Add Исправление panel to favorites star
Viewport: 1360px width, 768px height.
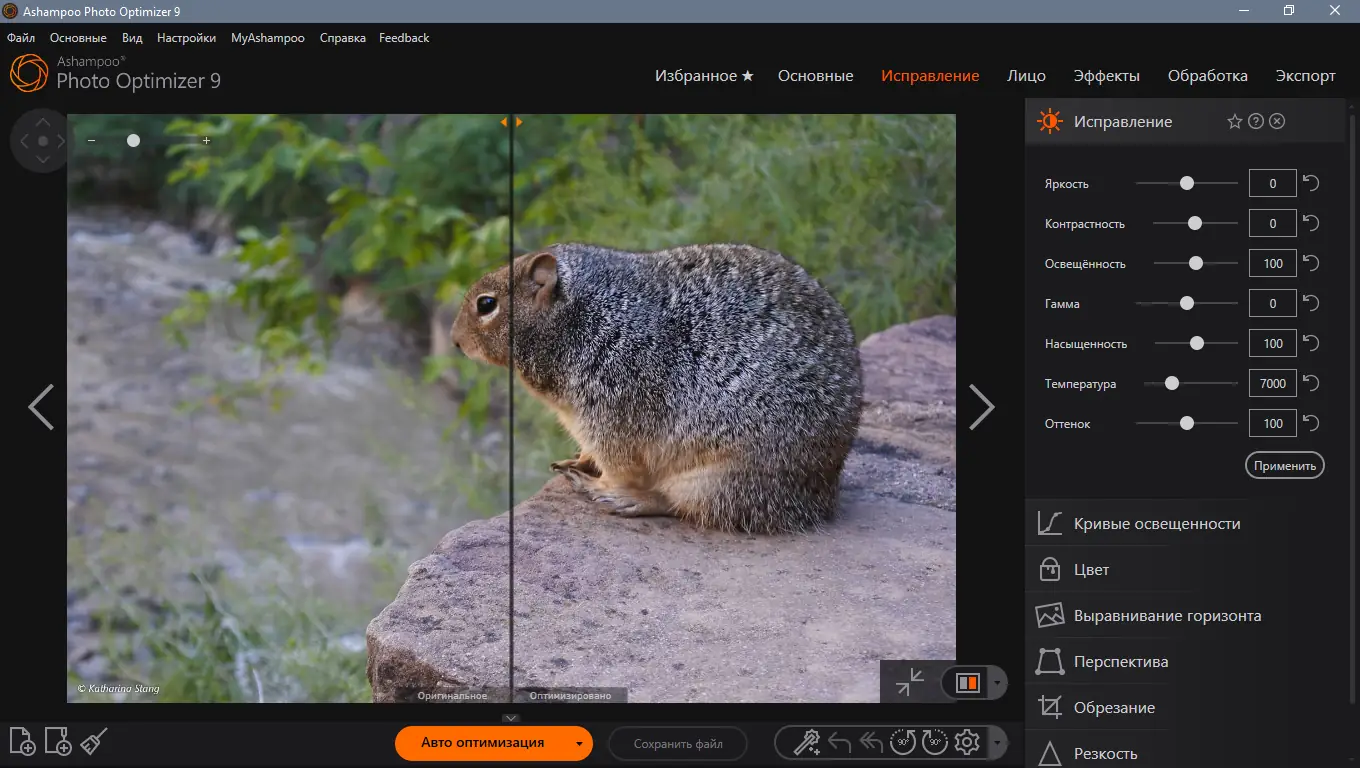1235,121
